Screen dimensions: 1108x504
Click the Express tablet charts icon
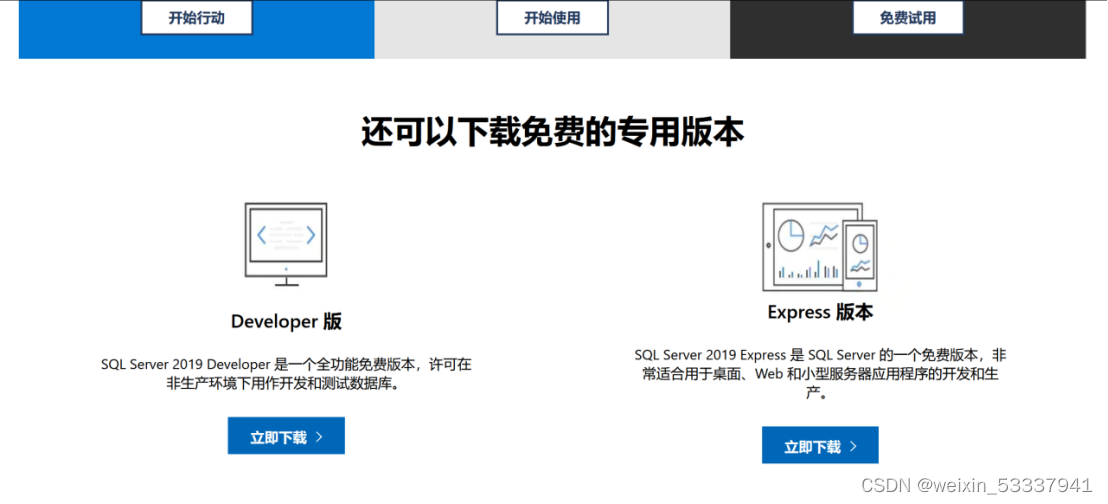820,247
